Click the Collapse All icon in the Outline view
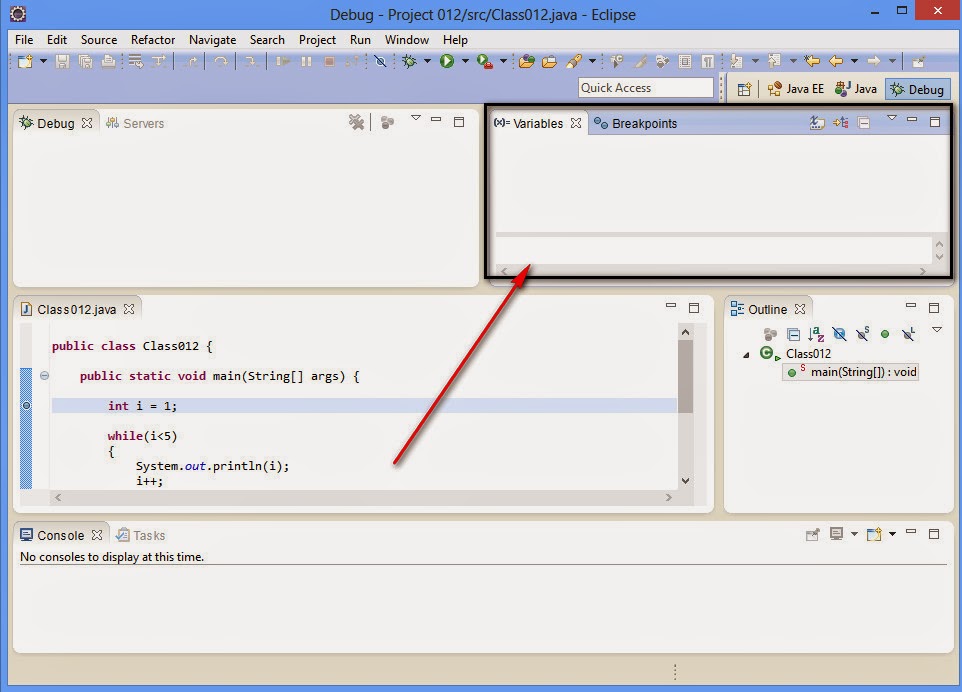 pos(794,334)
